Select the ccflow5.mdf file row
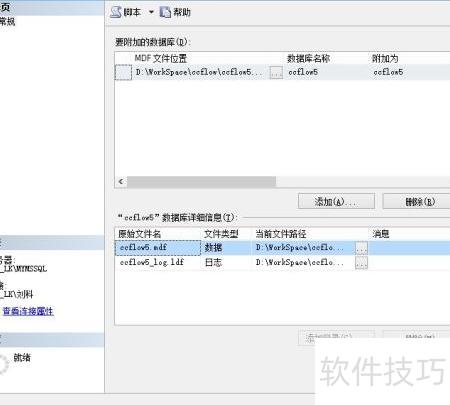 pyautogui.click(x=282, y=248)
